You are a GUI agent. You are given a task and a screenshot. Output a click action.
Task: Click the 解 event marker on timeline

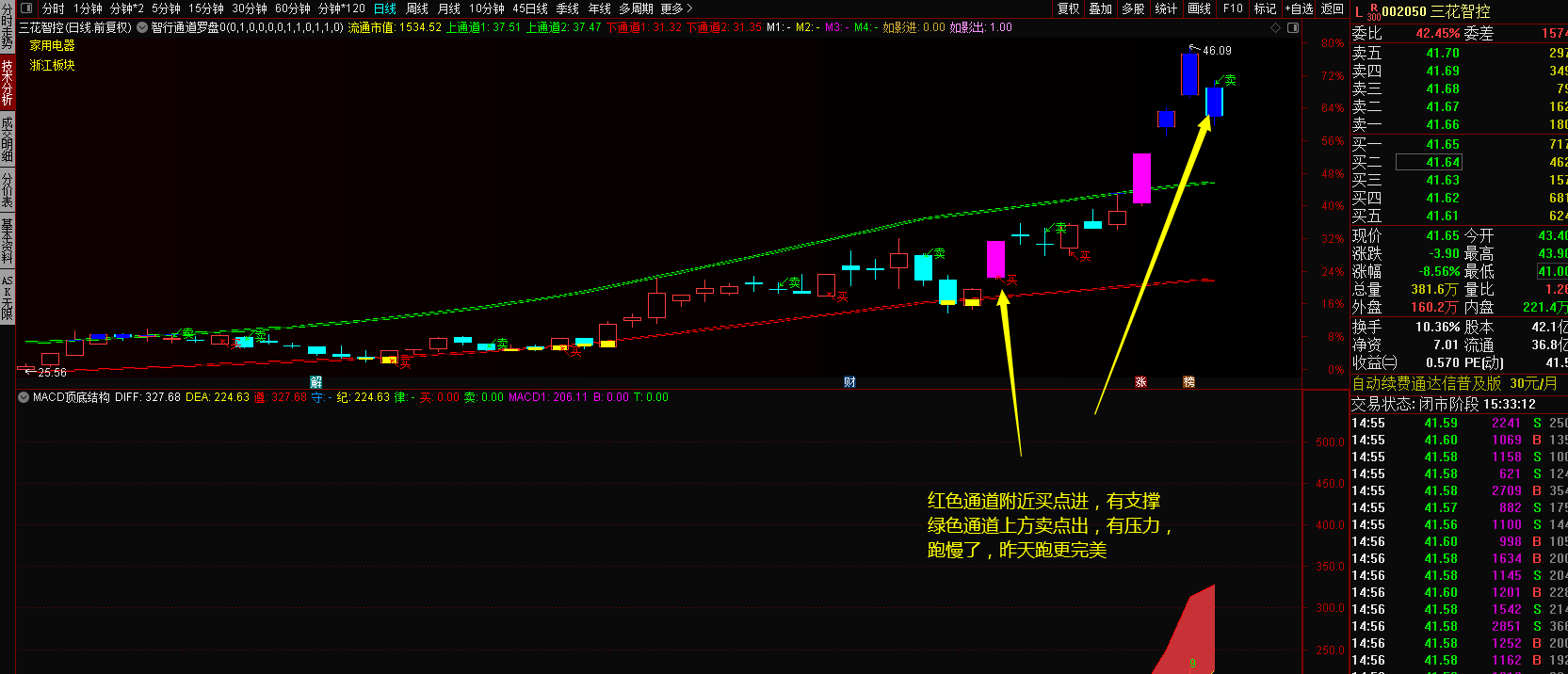316,382
